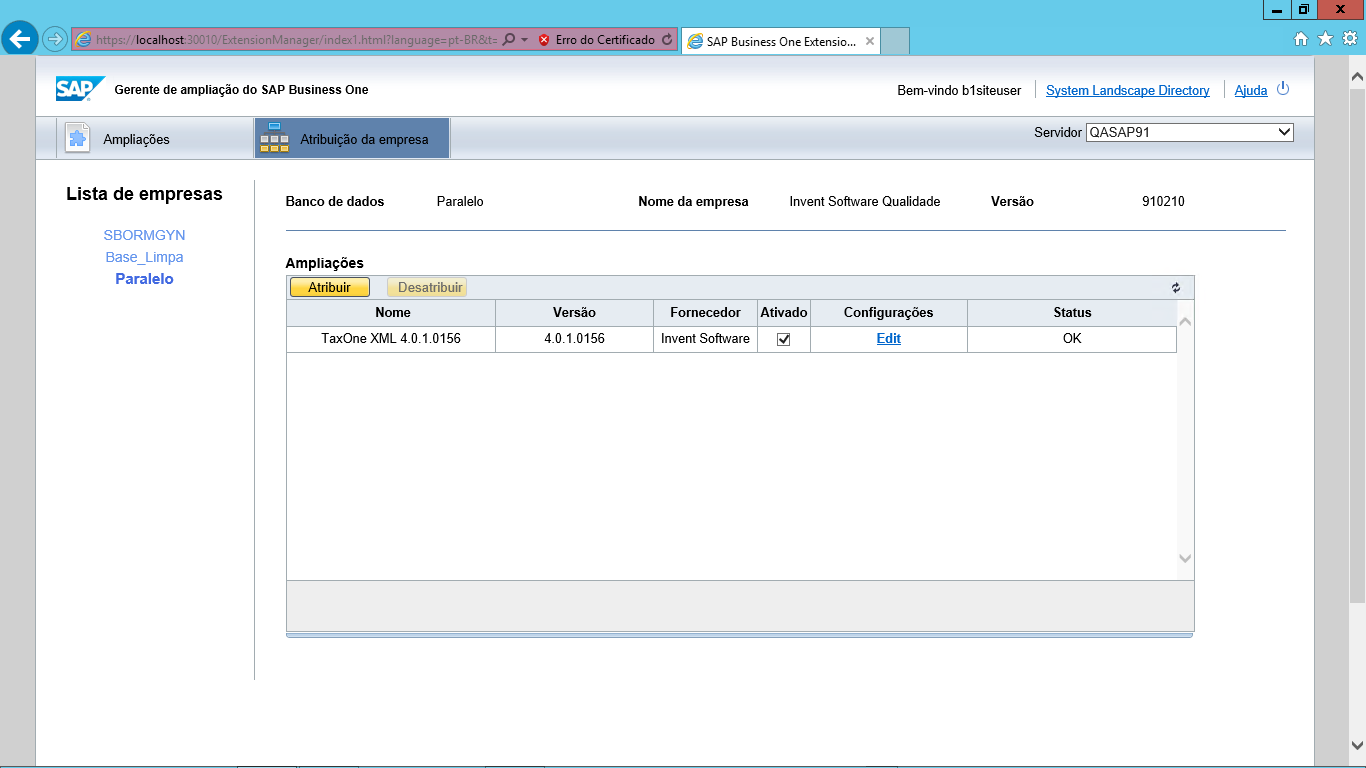
Task: Click the table scroll up arrow
Action: [x=1186, y=322]
